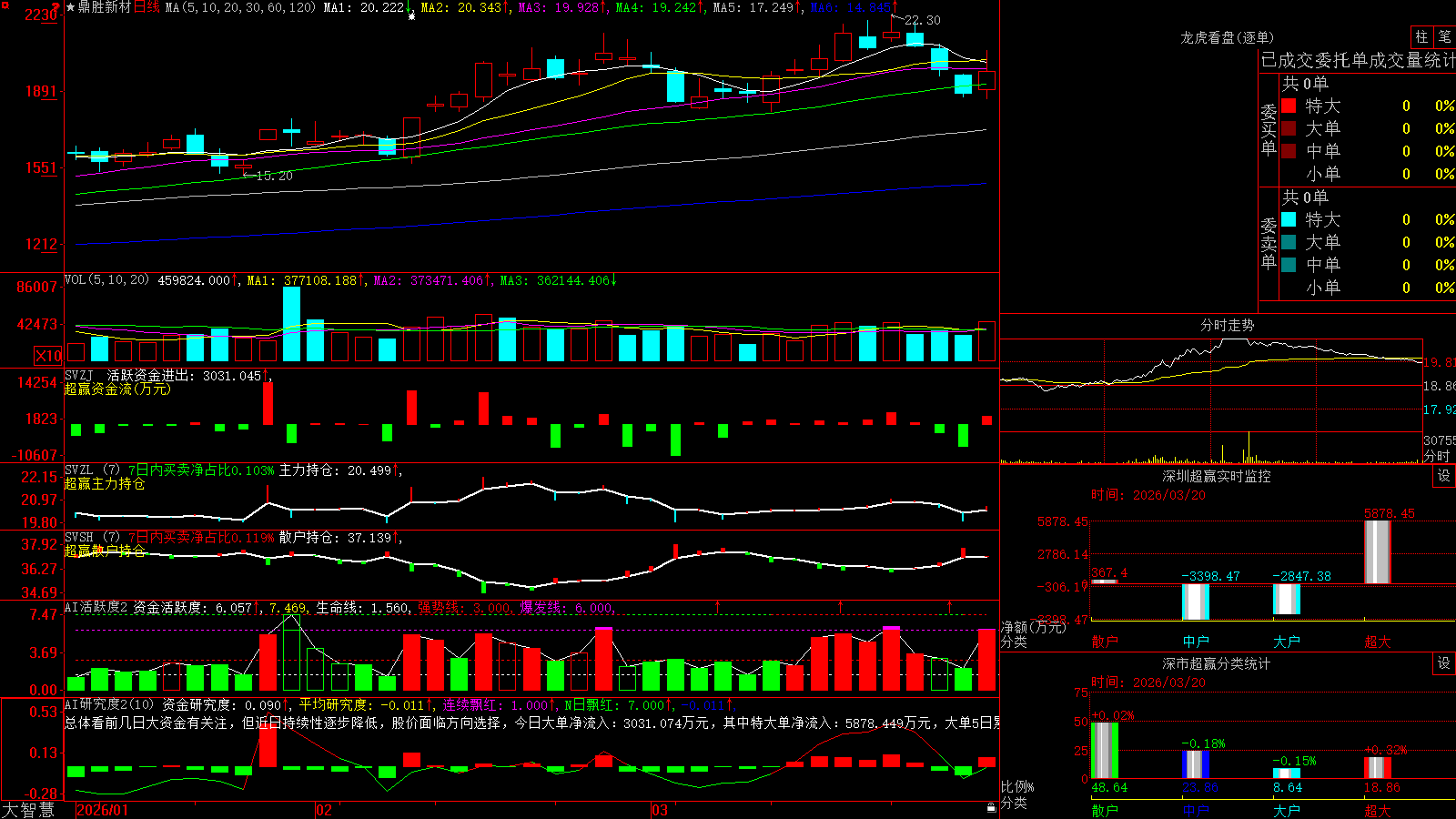Click the star icon before 鼎胜新材

point(71,7)
